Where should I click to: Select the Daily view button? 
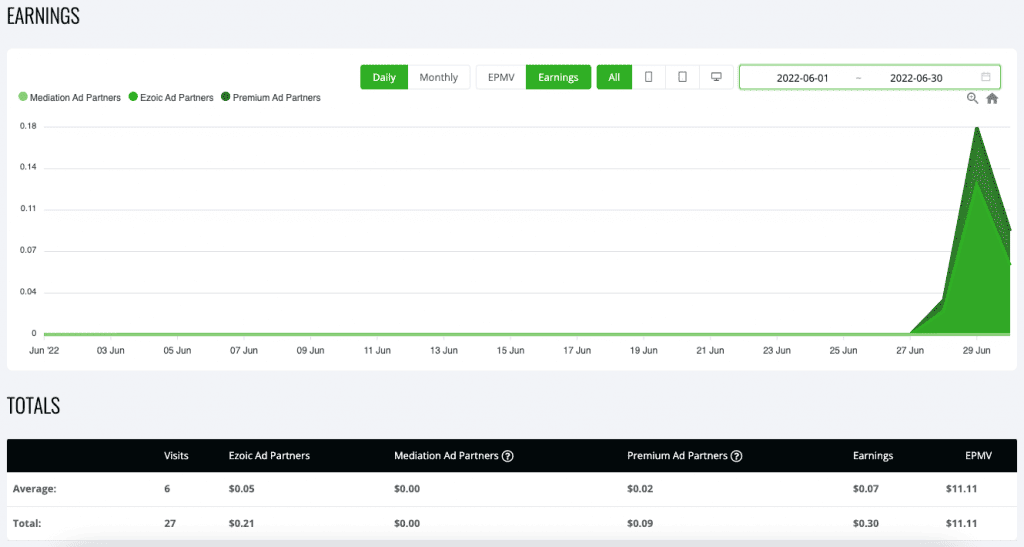coord(384,77)
